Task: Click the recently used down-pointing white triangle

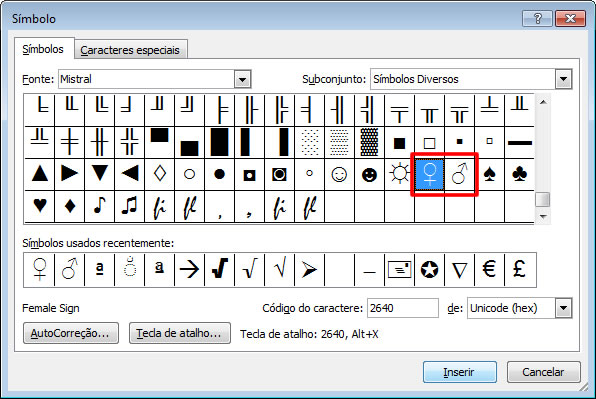Action: [460, 269]
